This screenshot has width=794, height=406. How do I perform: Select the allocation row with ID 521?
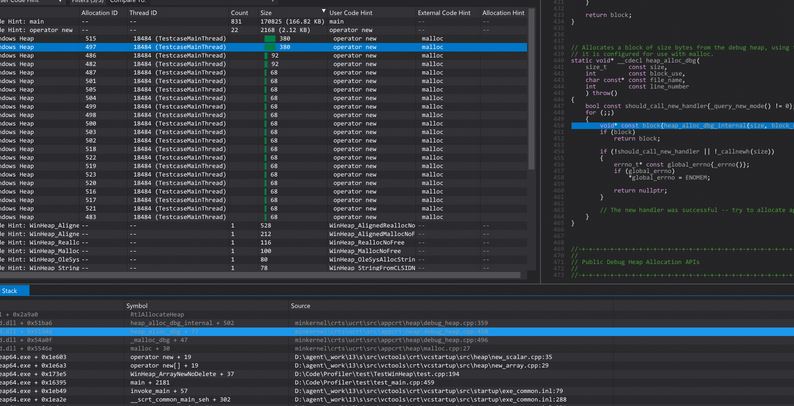[263, 209]
